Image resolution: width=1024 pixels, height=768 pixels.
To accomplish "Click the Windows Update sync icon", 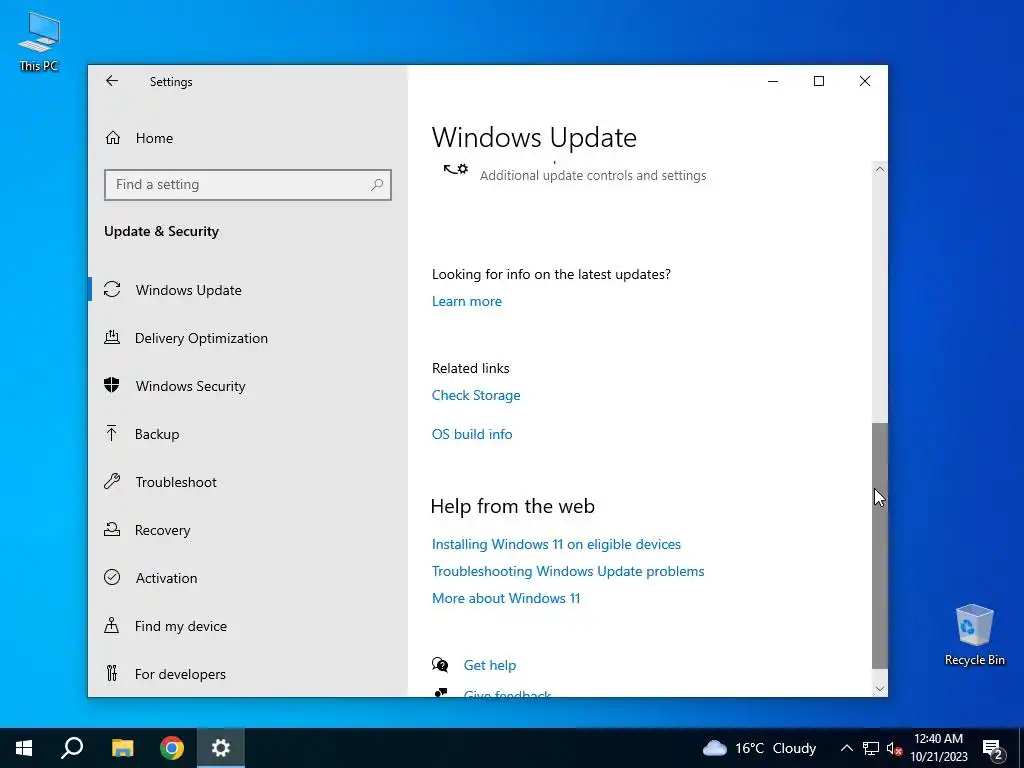I will [112, 289].
